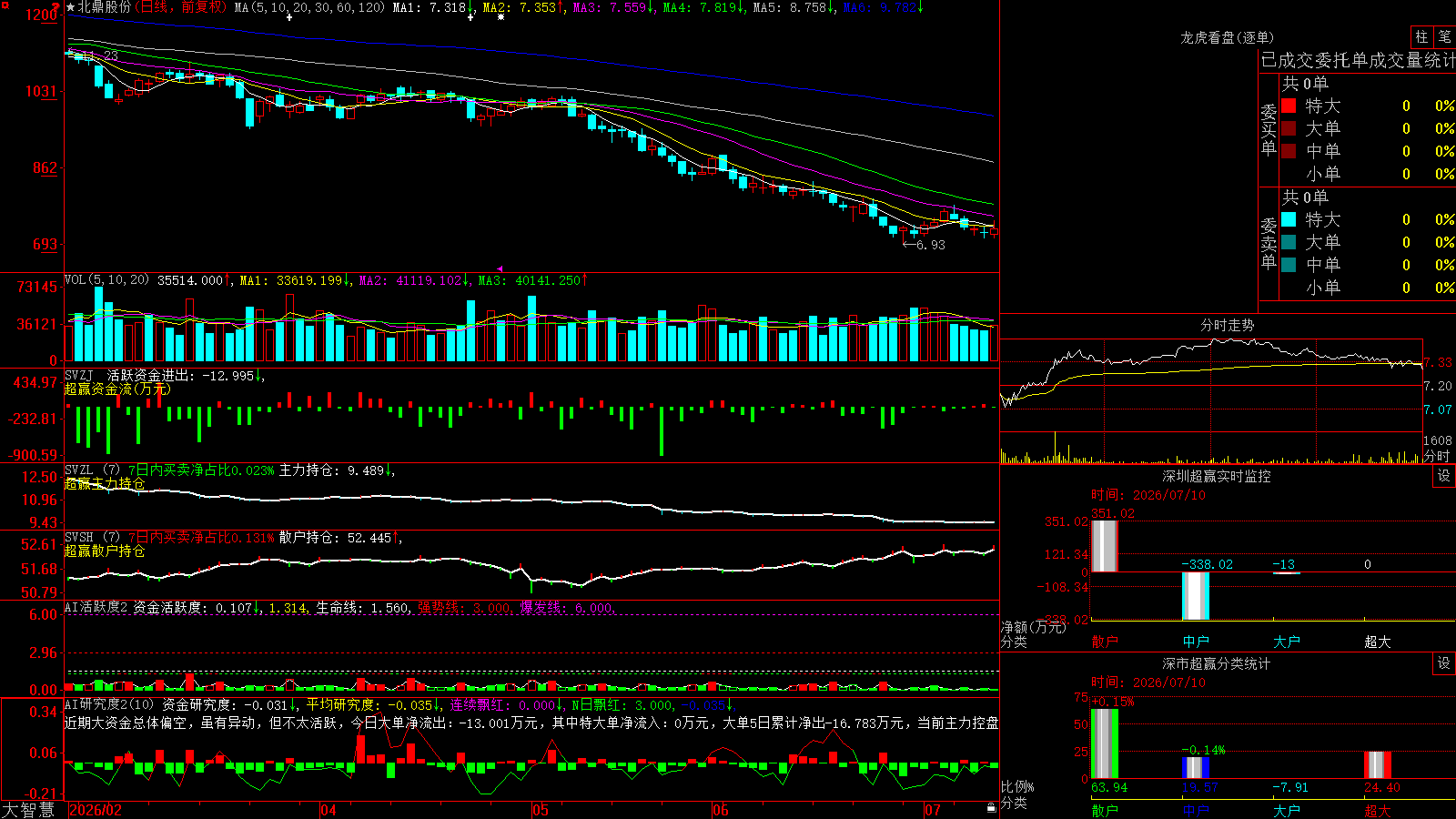Click the 大智慧 logo at bottom left
This screenshot has width=1456, height=819.
pos(28,810)
